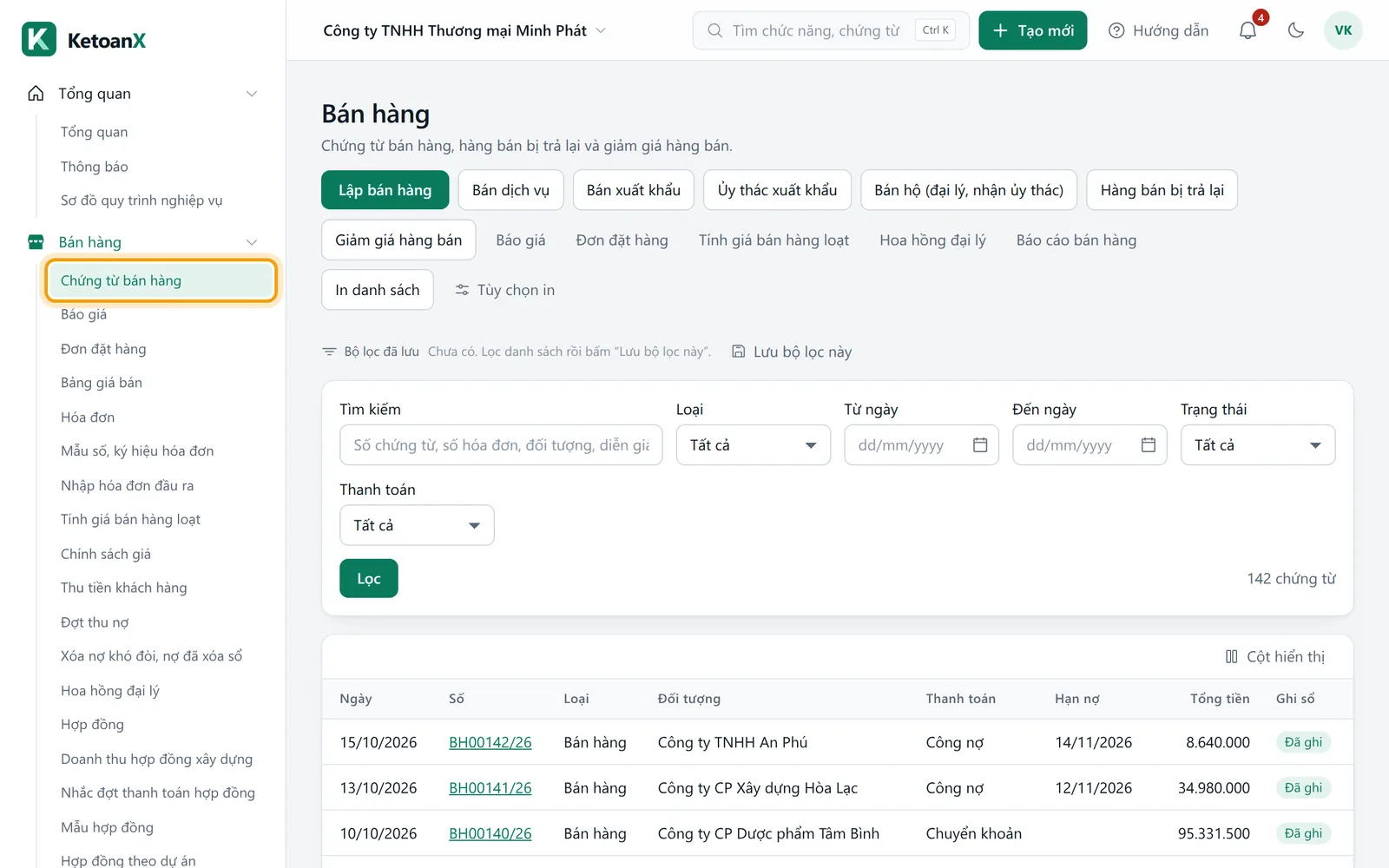Select Hàng bán bị trả lại tab

click(1162, 190)
